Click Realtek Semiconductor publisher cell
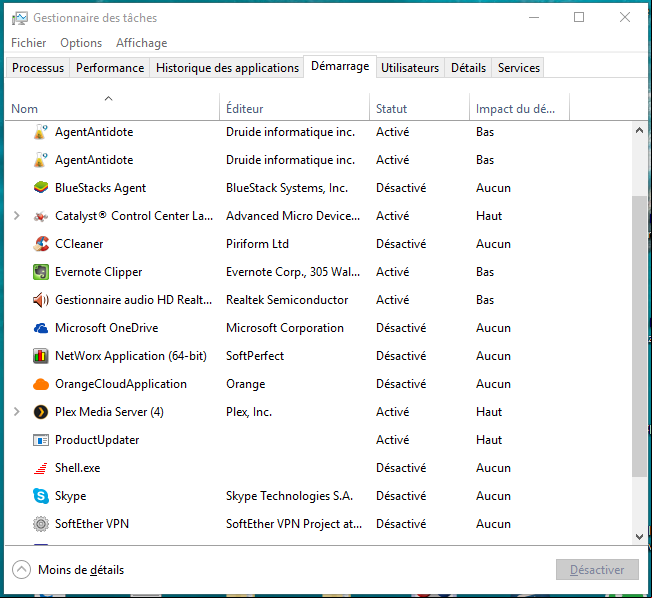 [x=287, y=300]
